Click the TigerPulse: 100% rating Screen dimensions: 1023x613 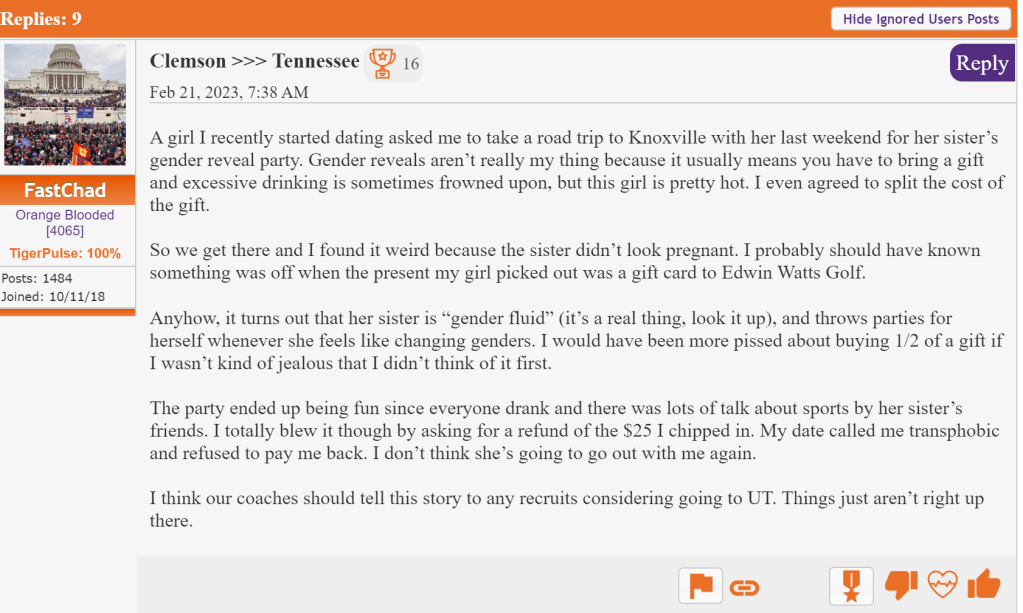pyautogui.click(x=65, y=253)
